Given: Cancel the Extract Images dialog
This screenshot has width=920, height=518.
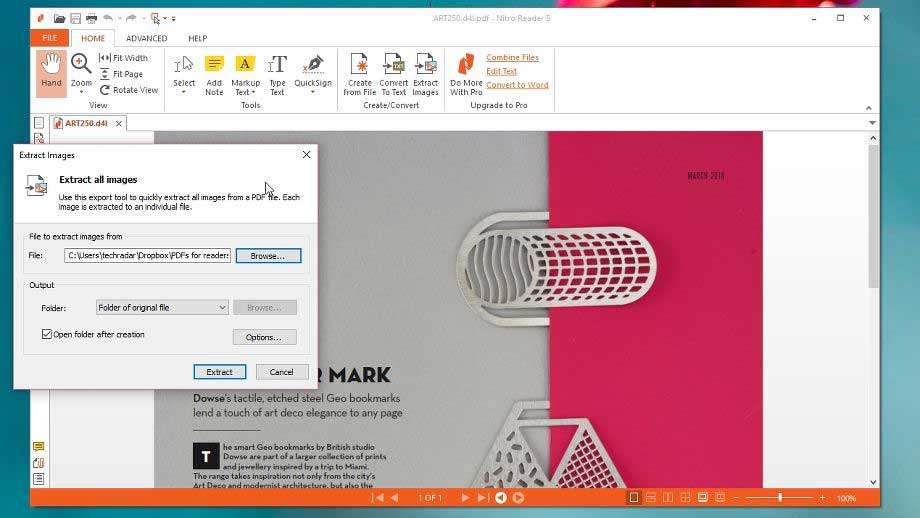Looking at the screenshot, I should coord(282,372).
